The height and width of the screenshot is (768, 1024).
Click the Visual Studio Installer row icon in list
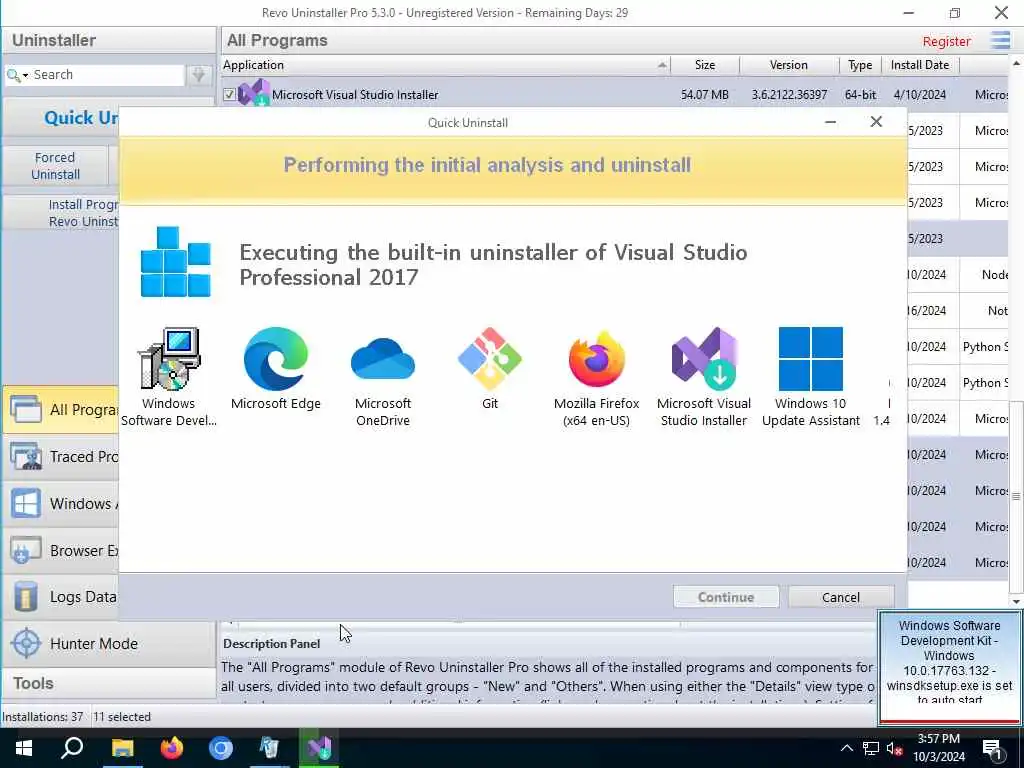coord(254,93)
